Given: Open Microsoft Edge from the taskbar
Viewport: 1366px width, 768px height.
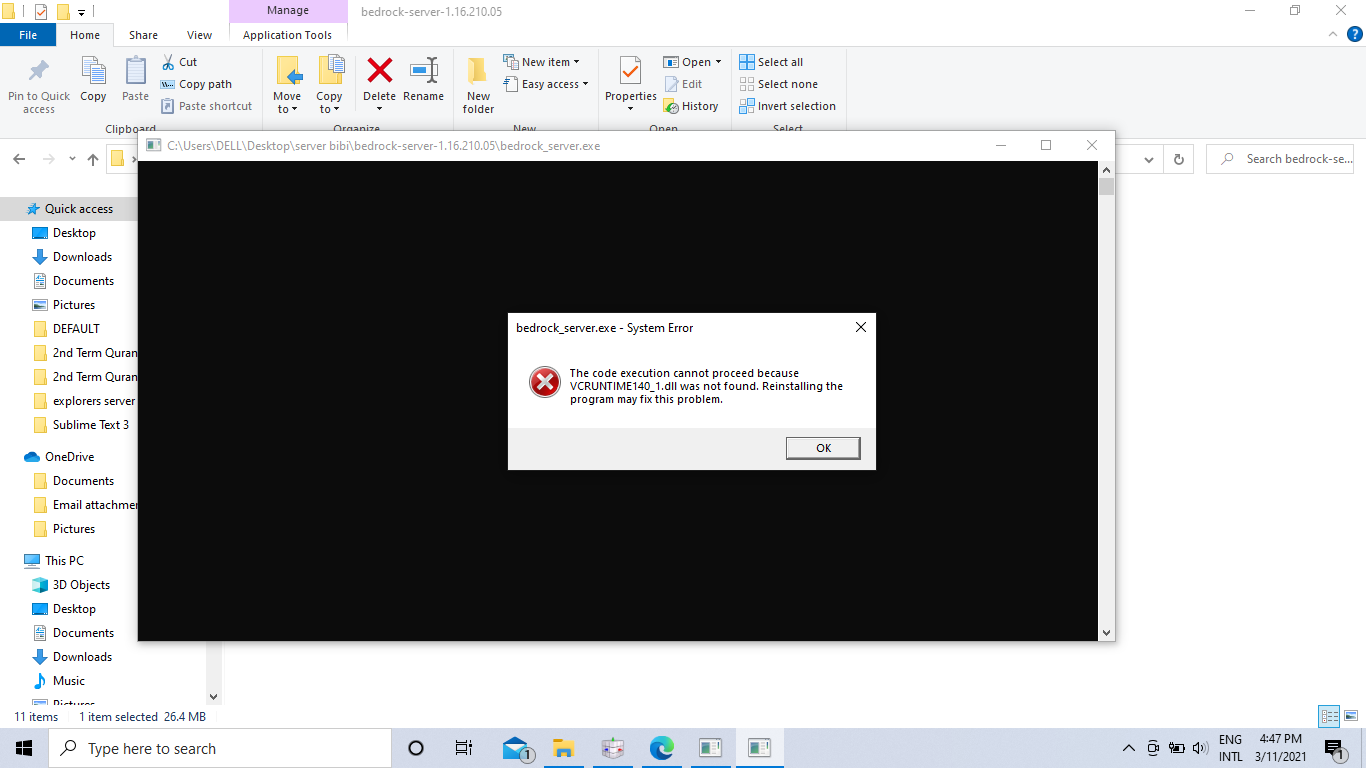Looking at the screenshot, I should pos(662,748).
